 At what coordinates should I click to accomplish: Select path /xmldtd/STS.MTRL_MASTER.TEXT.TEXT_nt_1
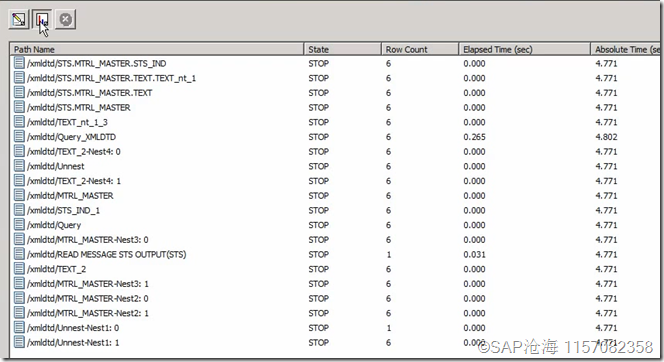[x=111, y=78]
